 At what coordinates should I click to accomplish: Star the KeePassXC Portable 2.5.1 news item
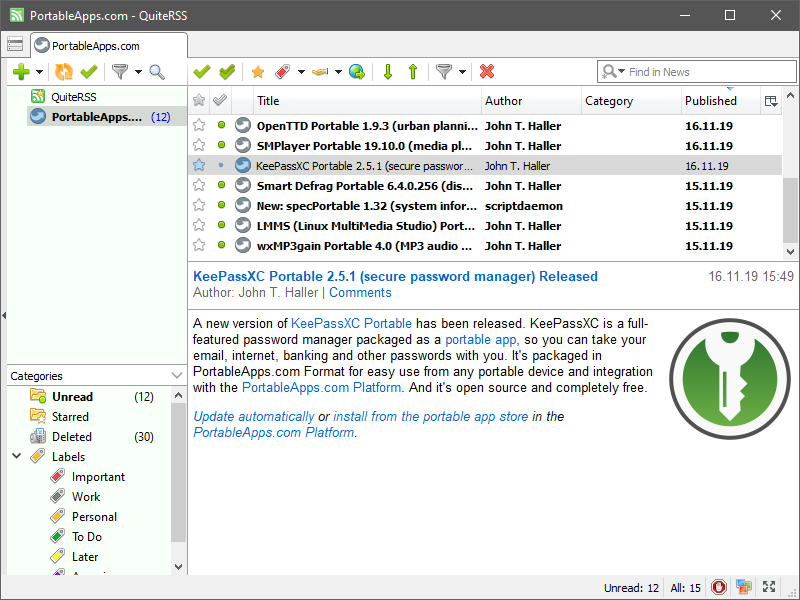(199, 166)
